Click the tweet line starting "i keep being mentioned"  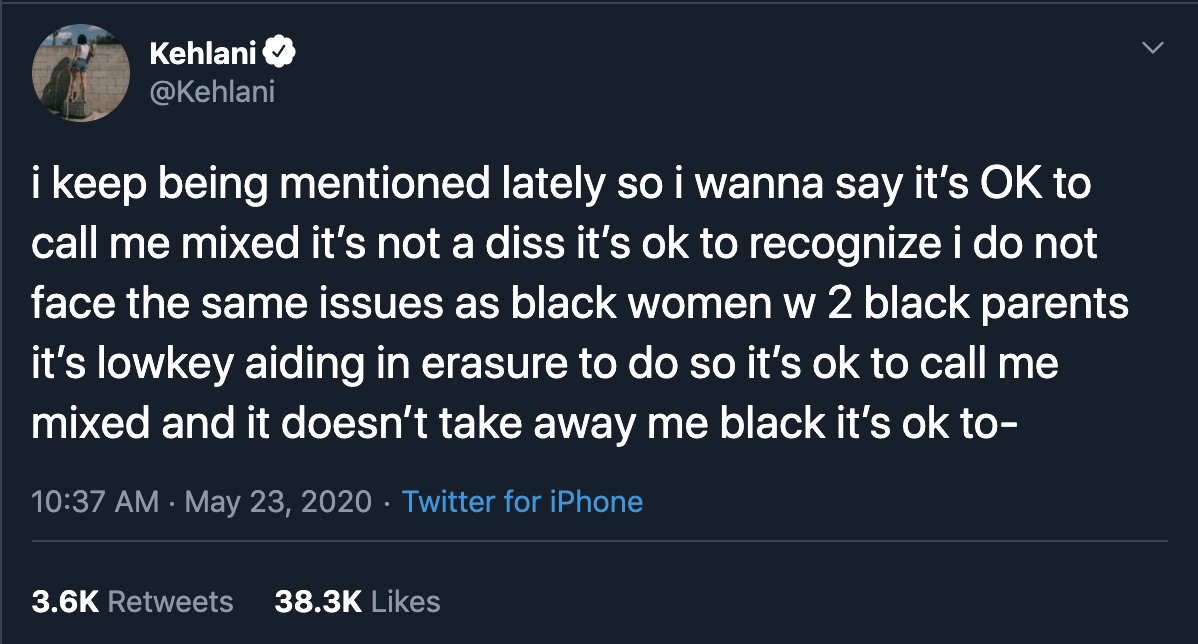561,187
